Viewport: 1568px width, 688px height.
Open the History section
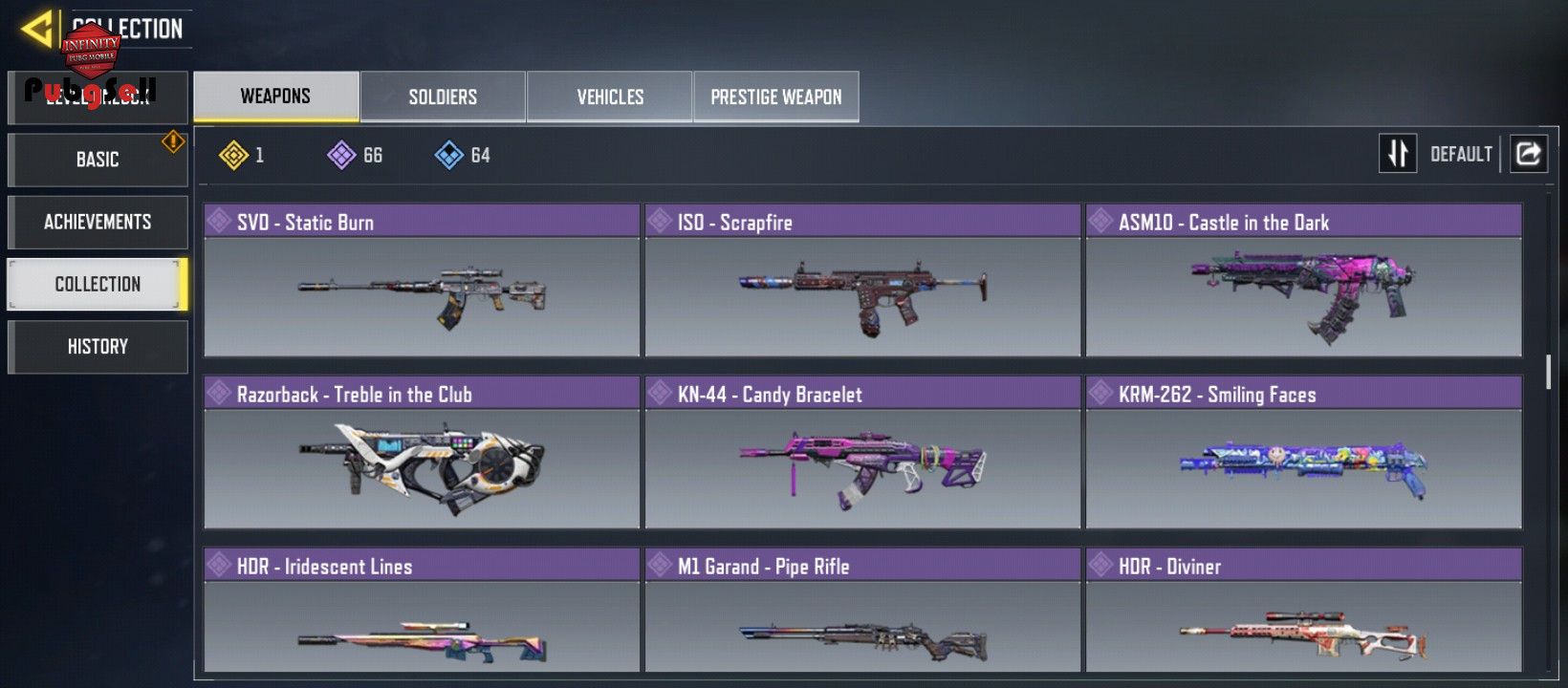[98, 346]
